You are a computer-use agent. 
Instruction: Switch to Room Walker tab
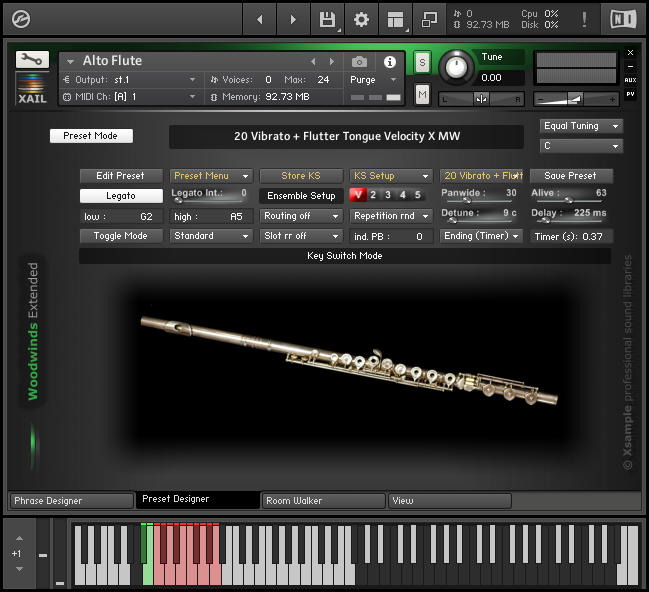[324, 501]
